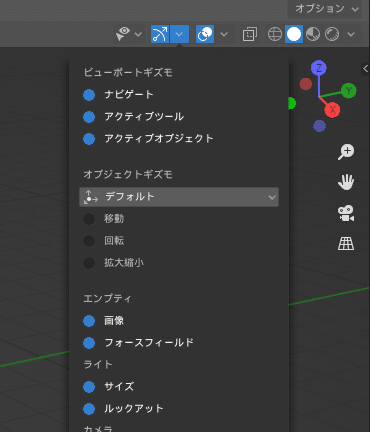The width and height of the screenshot is (370, 432).
Task: Switch to Solid shading mode
Action: [x=294, y=34]
